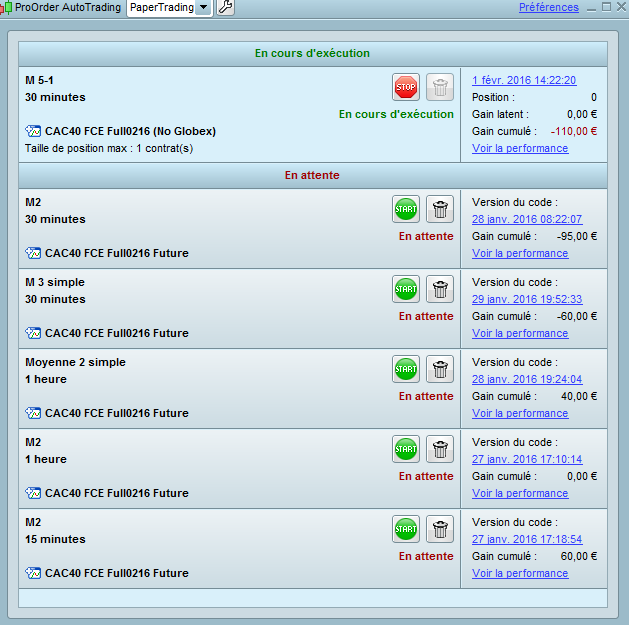Image resolution: width=629 pixels, height=625 pixels.
Task: Select the 'M 5-1' strategy name
Action: (x=39, y=80)
